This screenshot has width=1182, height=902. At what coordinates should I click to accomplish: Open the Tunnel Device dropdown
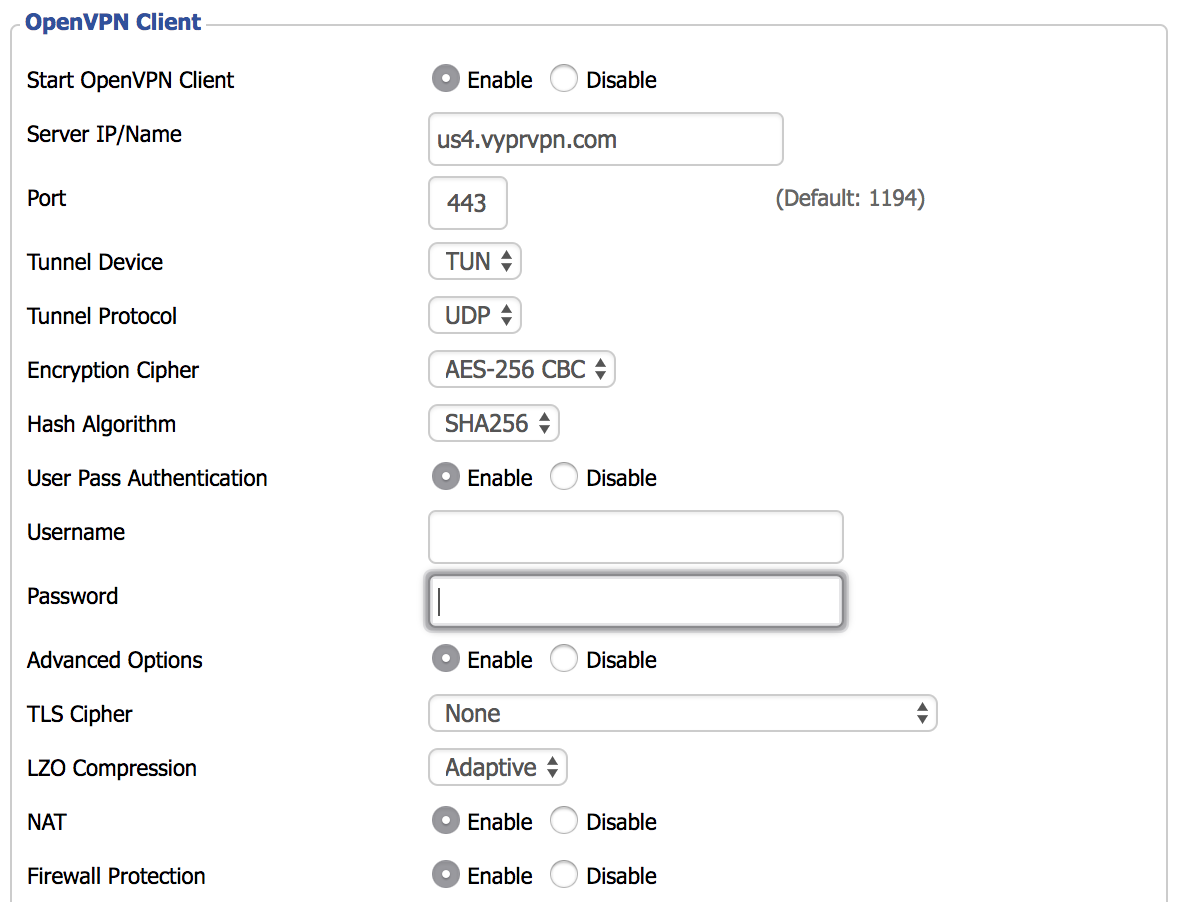click(475, 262)
